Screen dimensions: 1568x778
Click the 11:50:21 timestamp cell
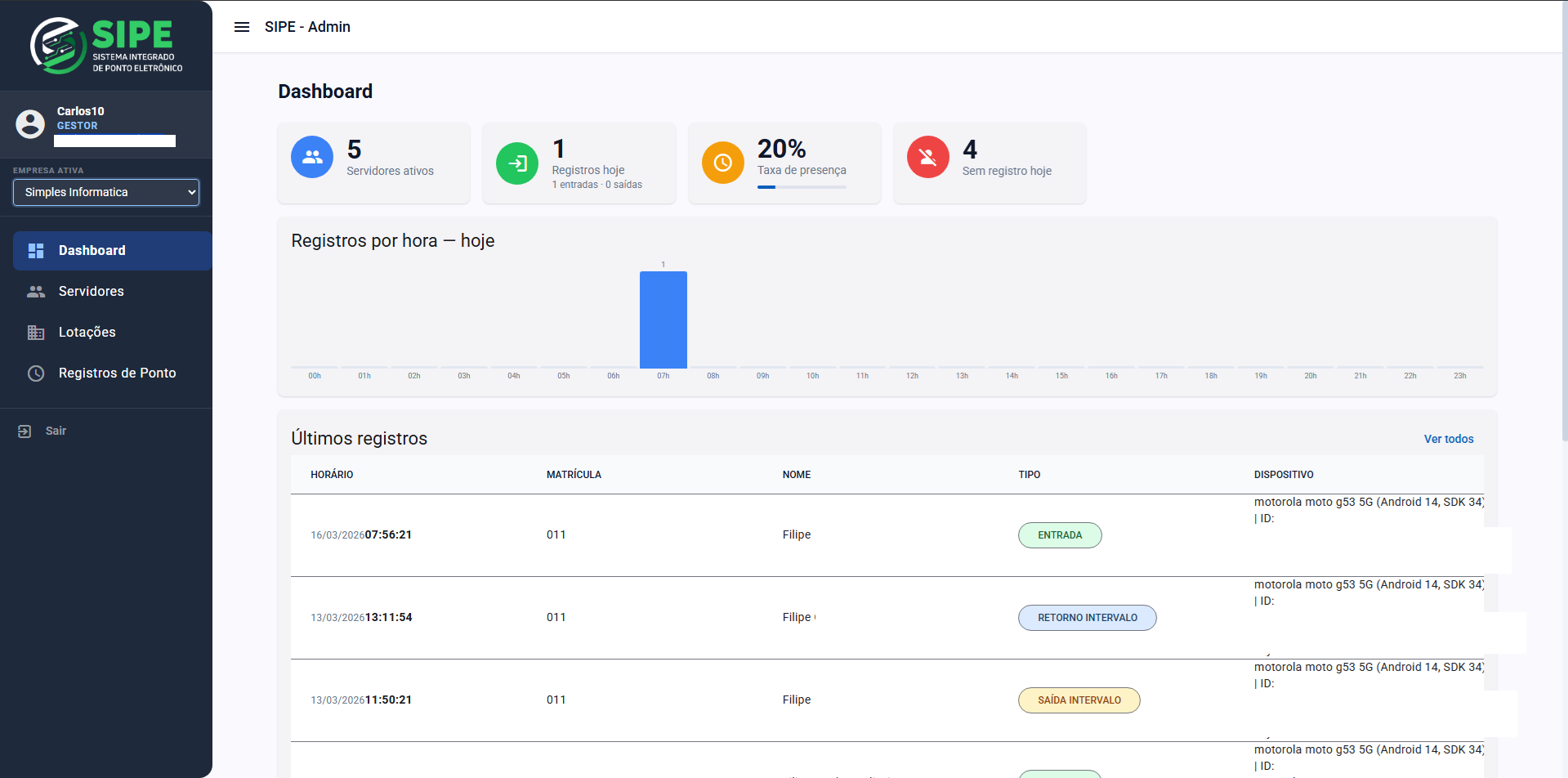361,700
